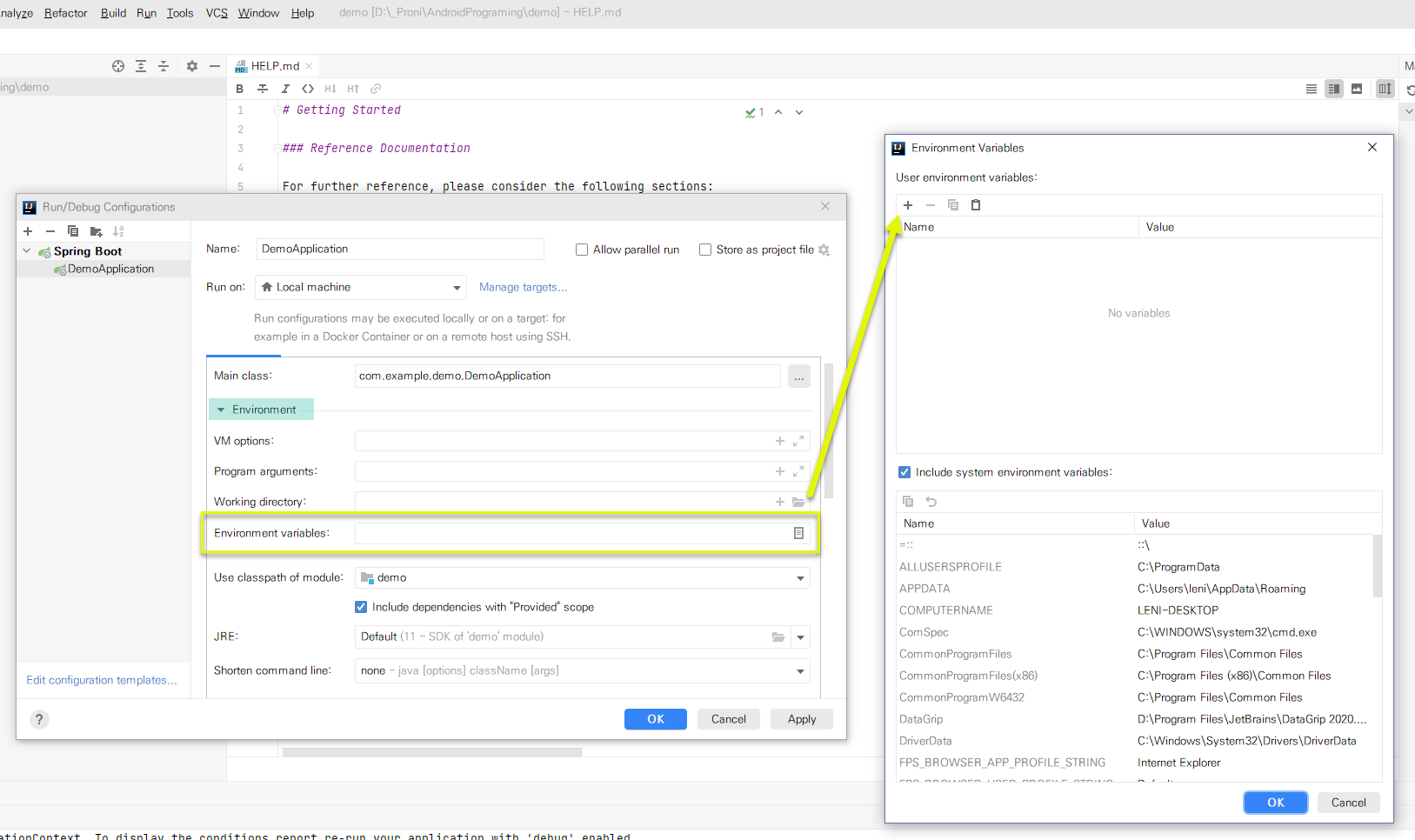The height and width of the screenshot is (840, 1415).
Task: Select DemoApplication in configurations tree
Action: (x=110, y=269)
